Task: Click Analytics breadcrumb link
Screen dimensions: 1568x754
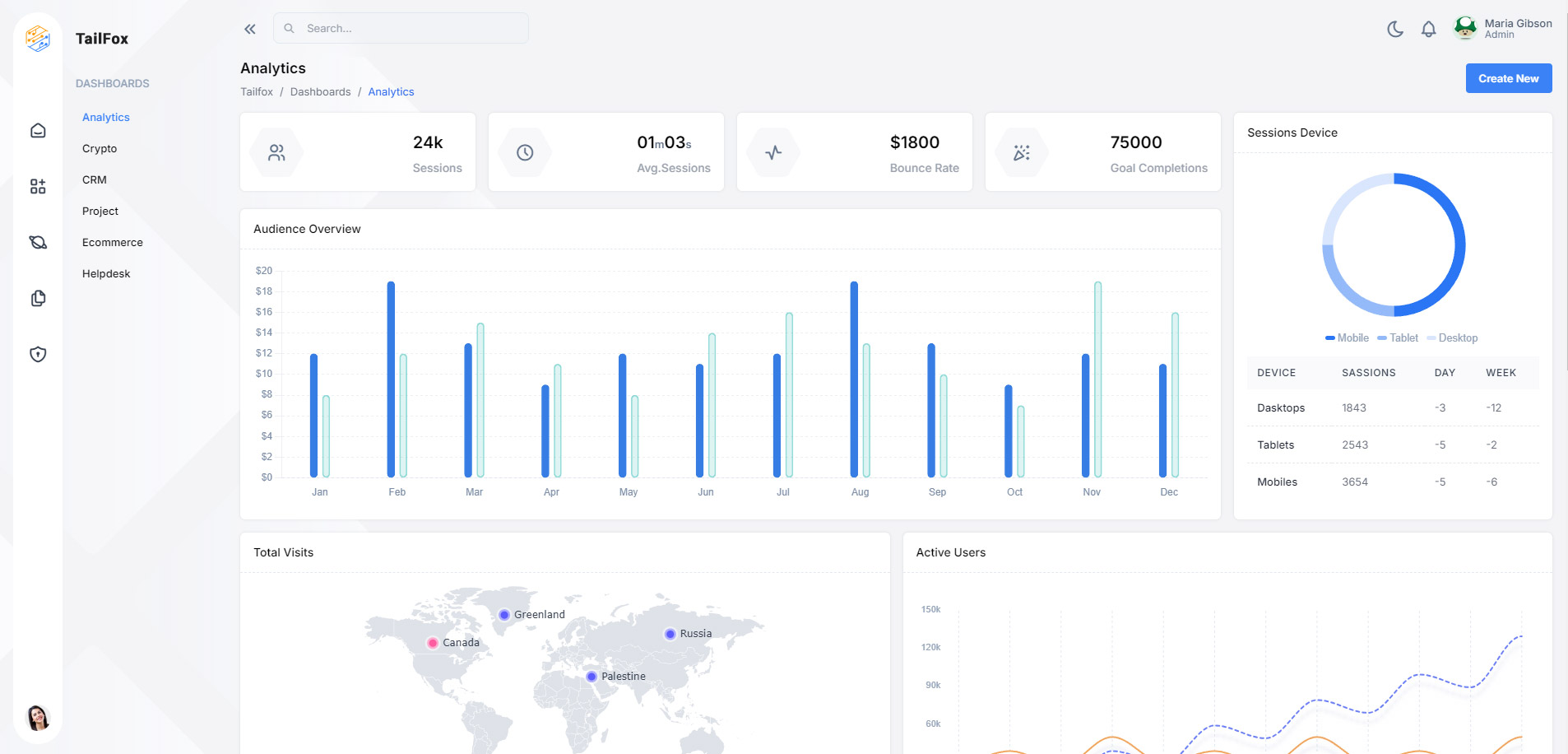Action: click(391, 92)
